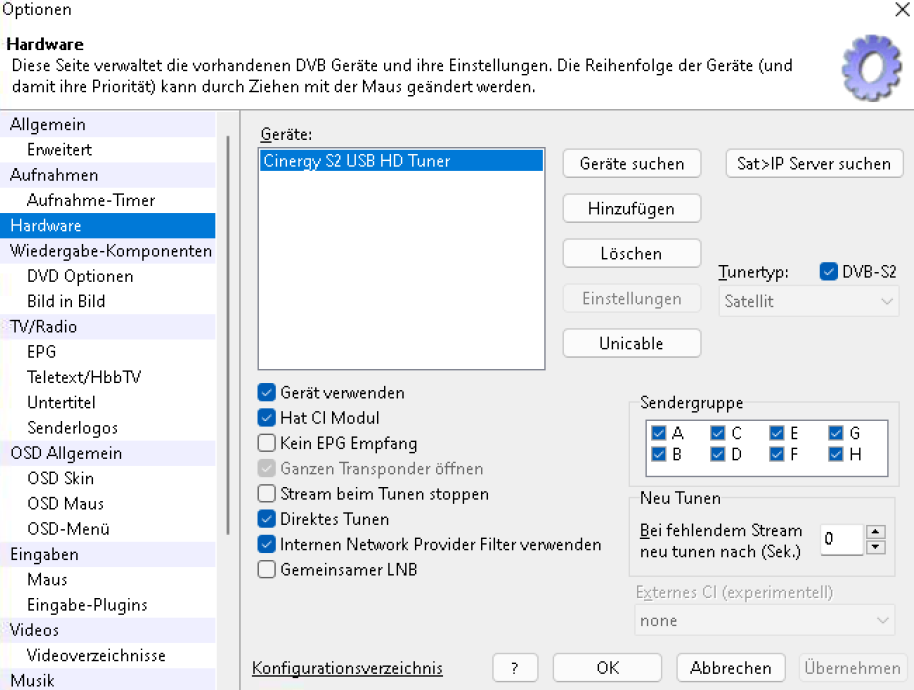Uncheck the Gerät verwenden checkbox
This screenshot has height=690, width=914.
pos(267,393)
